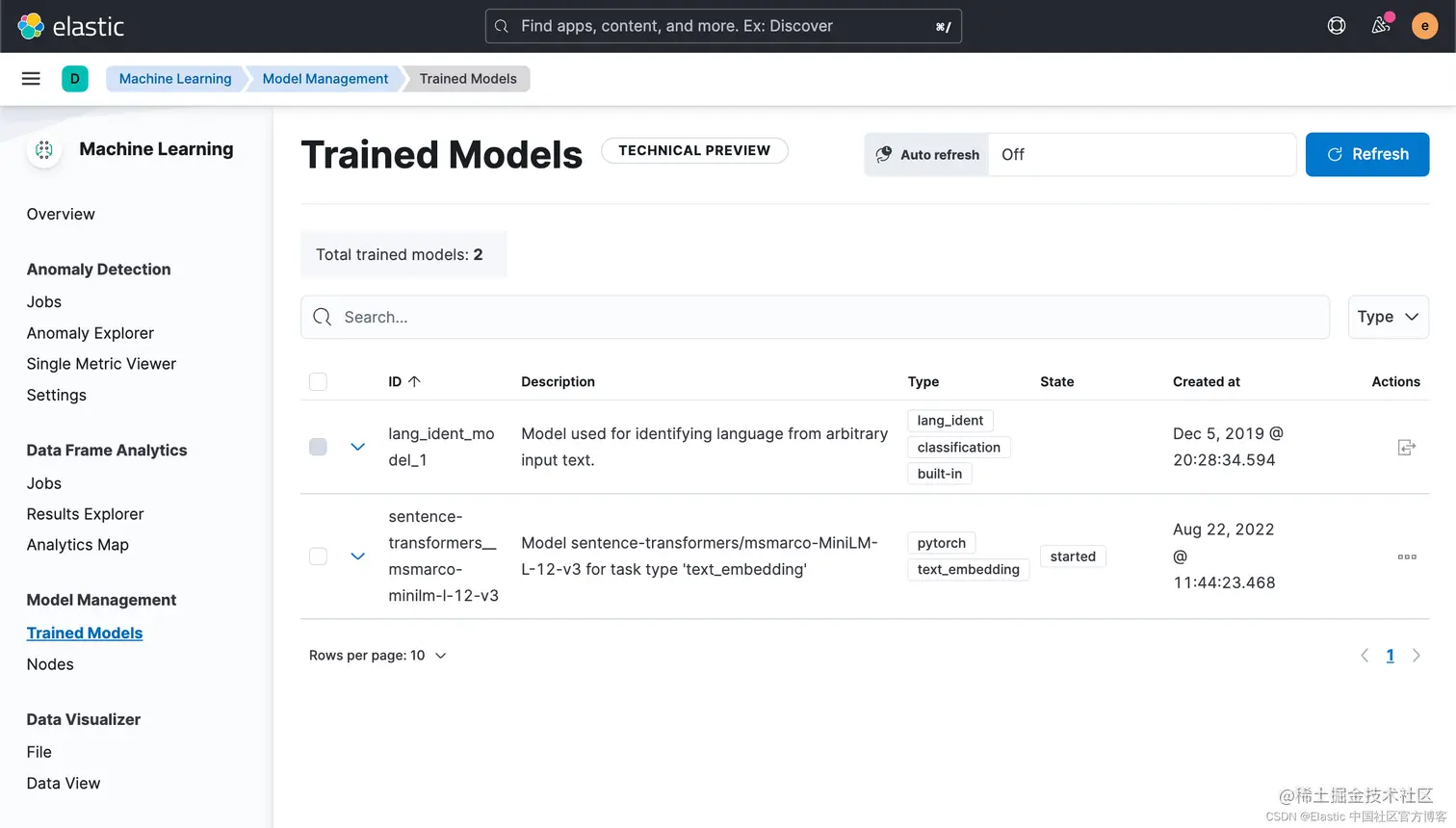Open Nodes under Model Management

(x=50, y=664)
